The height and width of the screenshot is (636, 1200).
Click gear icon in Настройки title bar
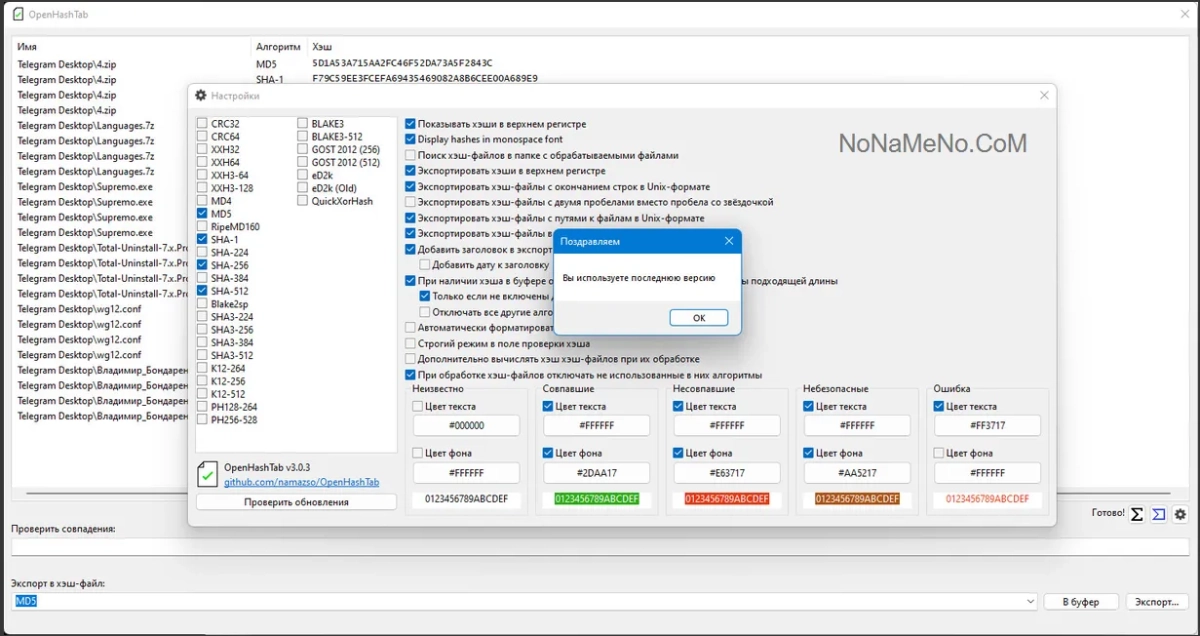click(x=200, y=96)
